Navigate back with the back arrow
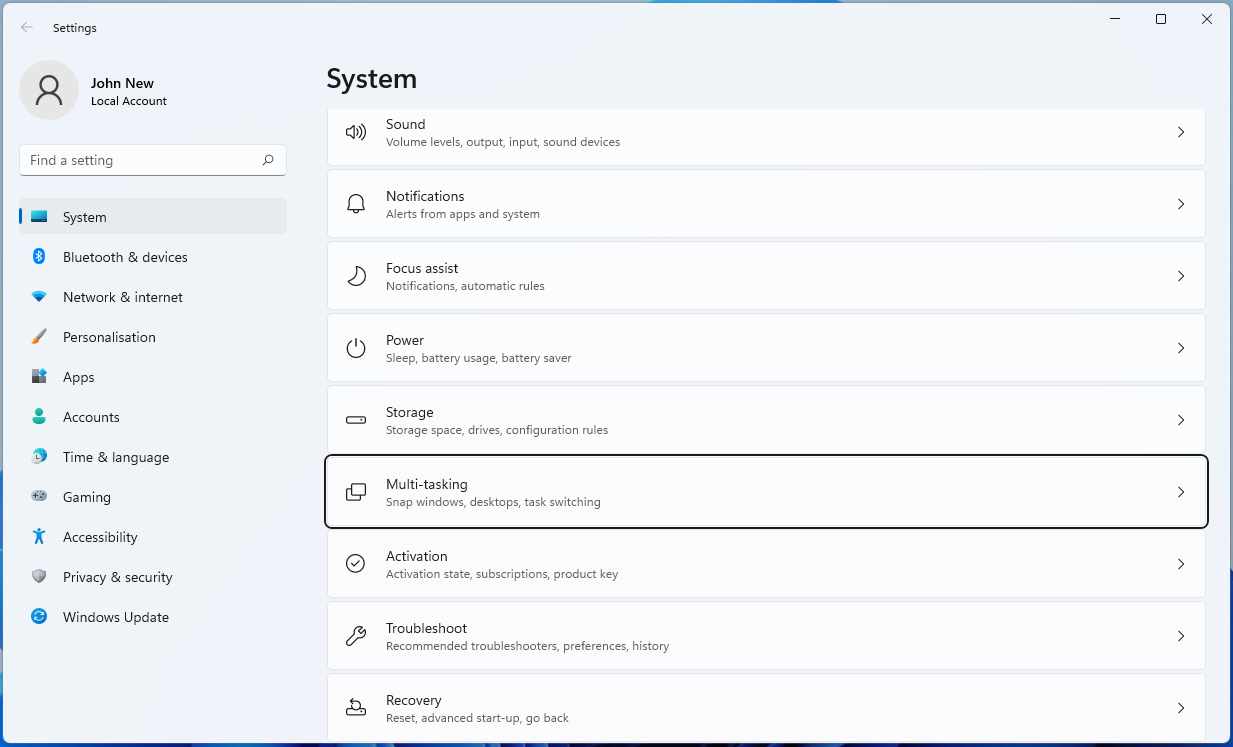 coord(27,28)
